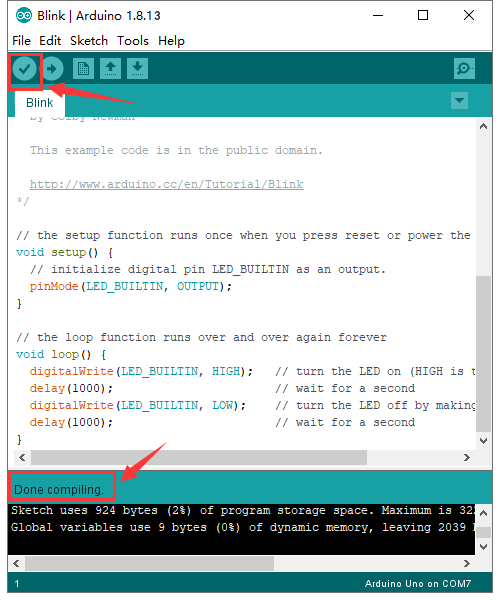Open the Tools menu
Viewport: 500px width, 600px height.
pos(133,41)
